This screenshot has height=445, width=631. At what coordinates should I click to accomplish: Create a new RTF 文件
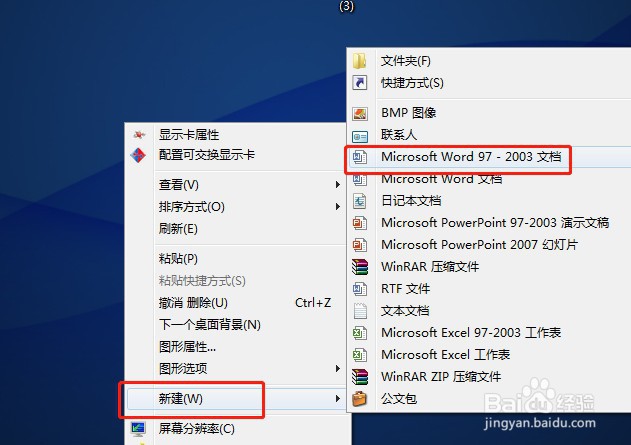[x=405, y=289]
